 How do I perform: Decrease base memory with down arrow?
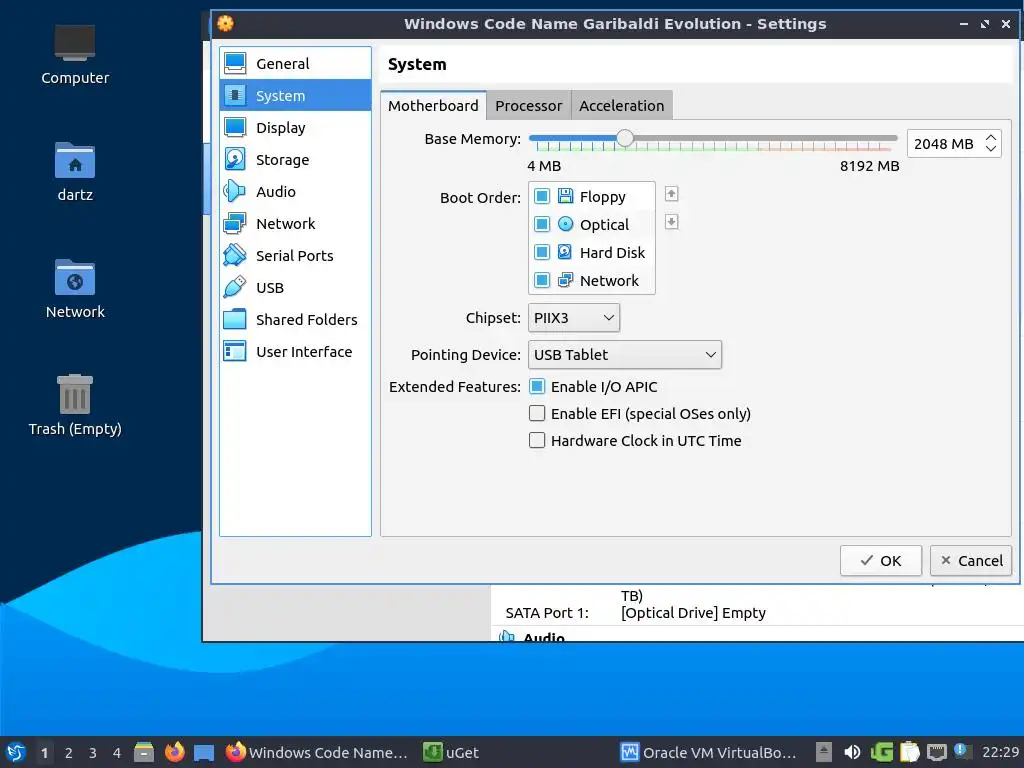pos(991,149)
